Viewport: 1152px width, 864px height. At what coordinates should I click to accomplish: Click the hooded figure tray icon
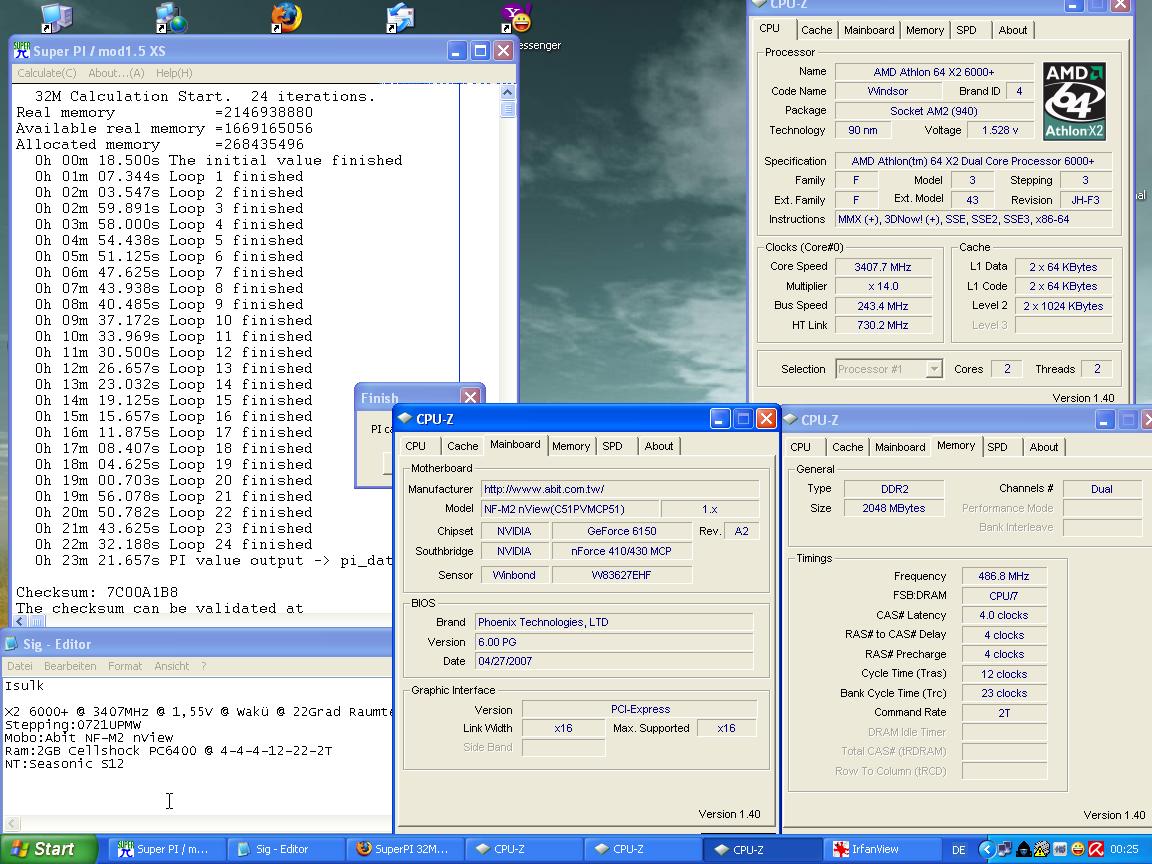click(x=1023, y=849)
